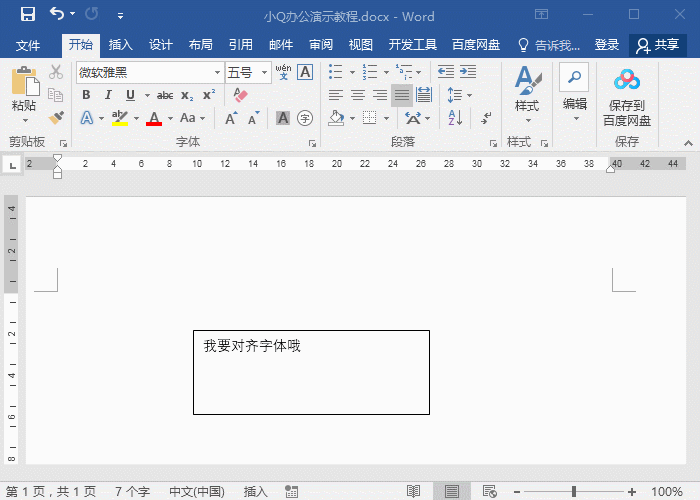This screenshot has width=700, height=500.
Task: Apply multilevel list
Action: pos(404,71)
